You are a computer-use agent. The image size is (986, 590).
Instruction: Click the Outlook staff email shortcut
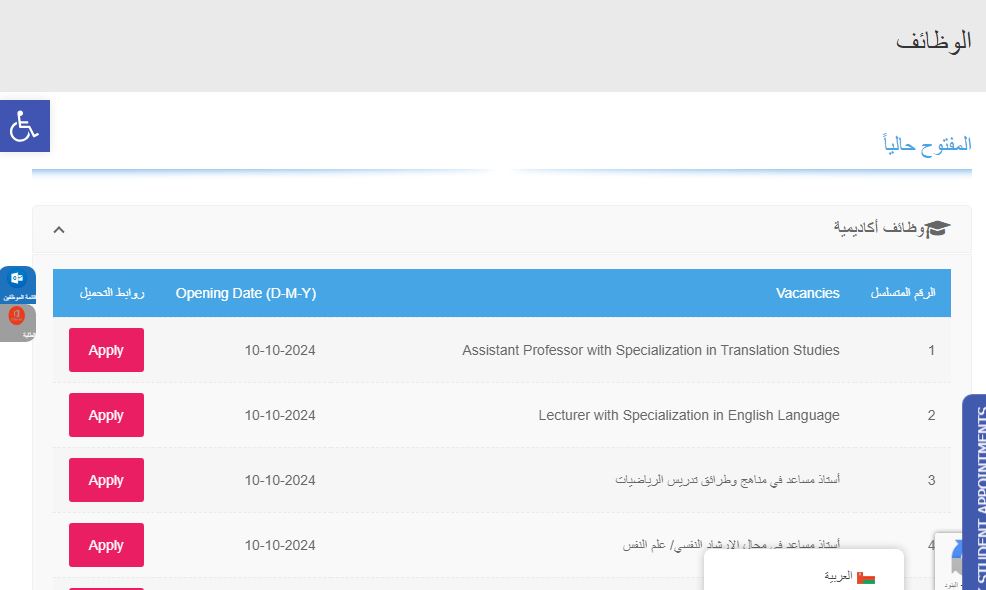17,283
